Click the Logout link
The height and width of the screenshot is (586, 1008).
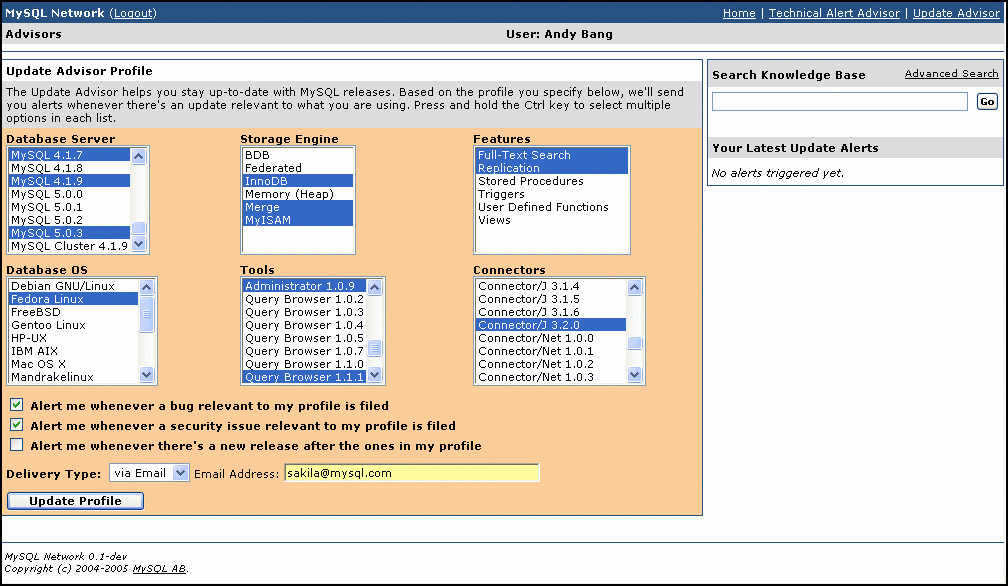(134, 13)
